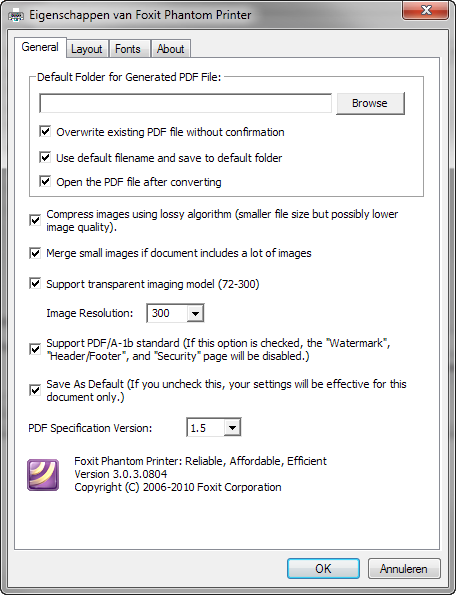Viewport: 456px width, 595px height.
Task: Click the printer icon in title bar
Action: point(16,16)
